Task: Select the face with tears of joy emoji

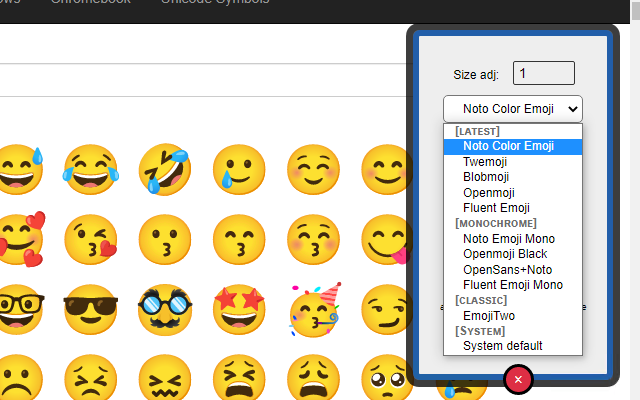Action: (91, 169)
